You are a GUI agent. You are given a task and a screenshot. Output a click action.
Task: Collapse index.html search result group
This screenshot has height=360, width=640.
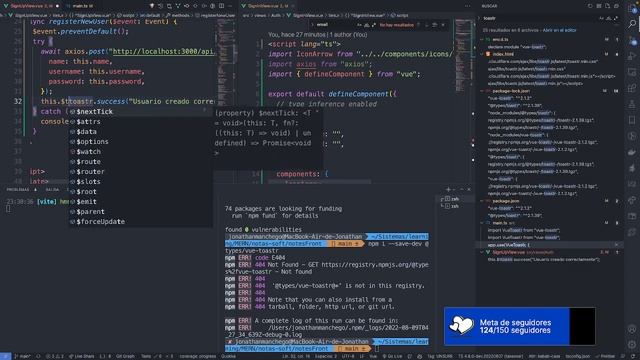482,54
